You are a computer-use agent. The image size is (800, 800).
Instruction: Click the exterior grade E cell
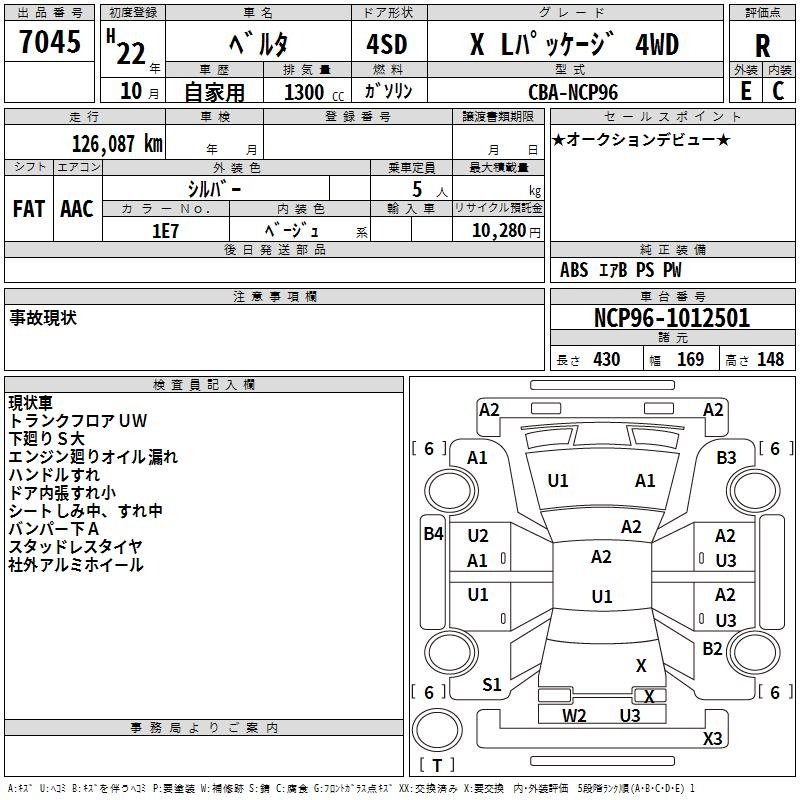click(x=745, y=91)
